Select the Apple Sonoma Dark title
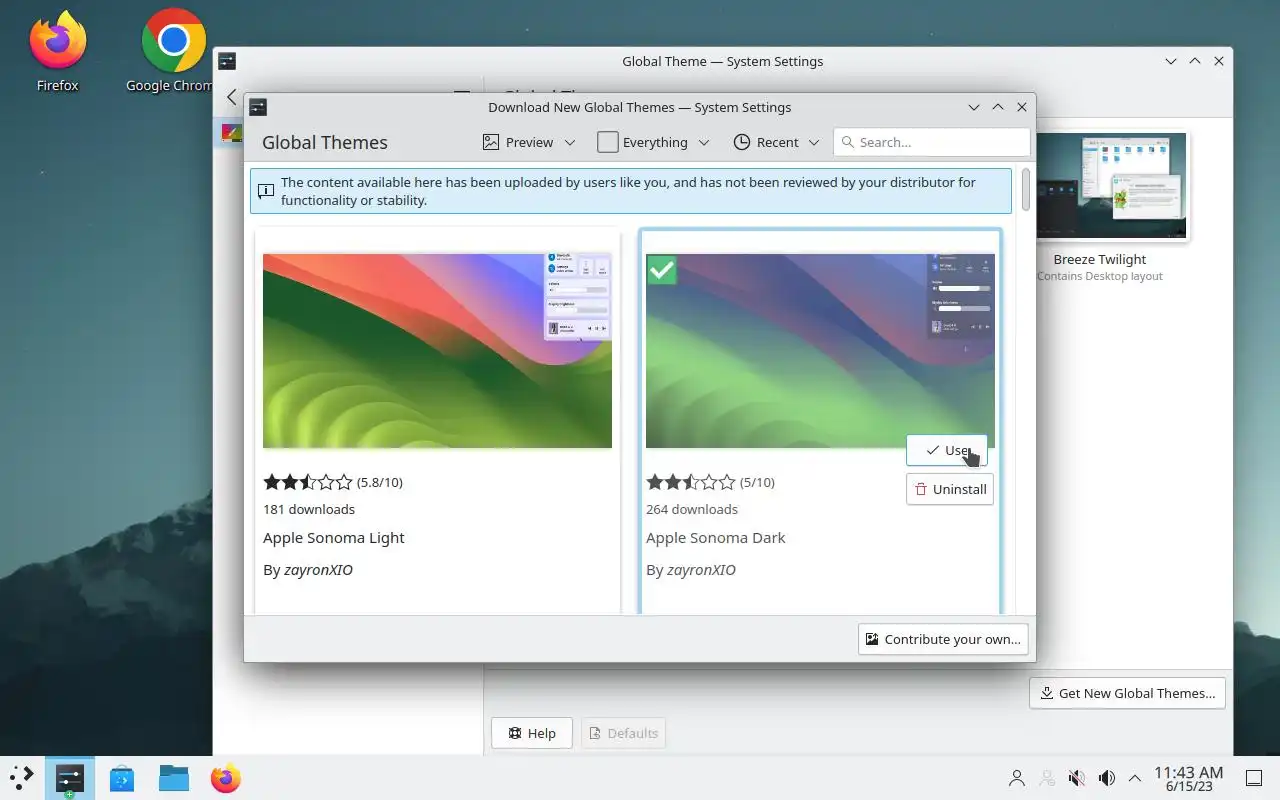Viewport: 1280px width, 800px height. [x=716, y=537]
